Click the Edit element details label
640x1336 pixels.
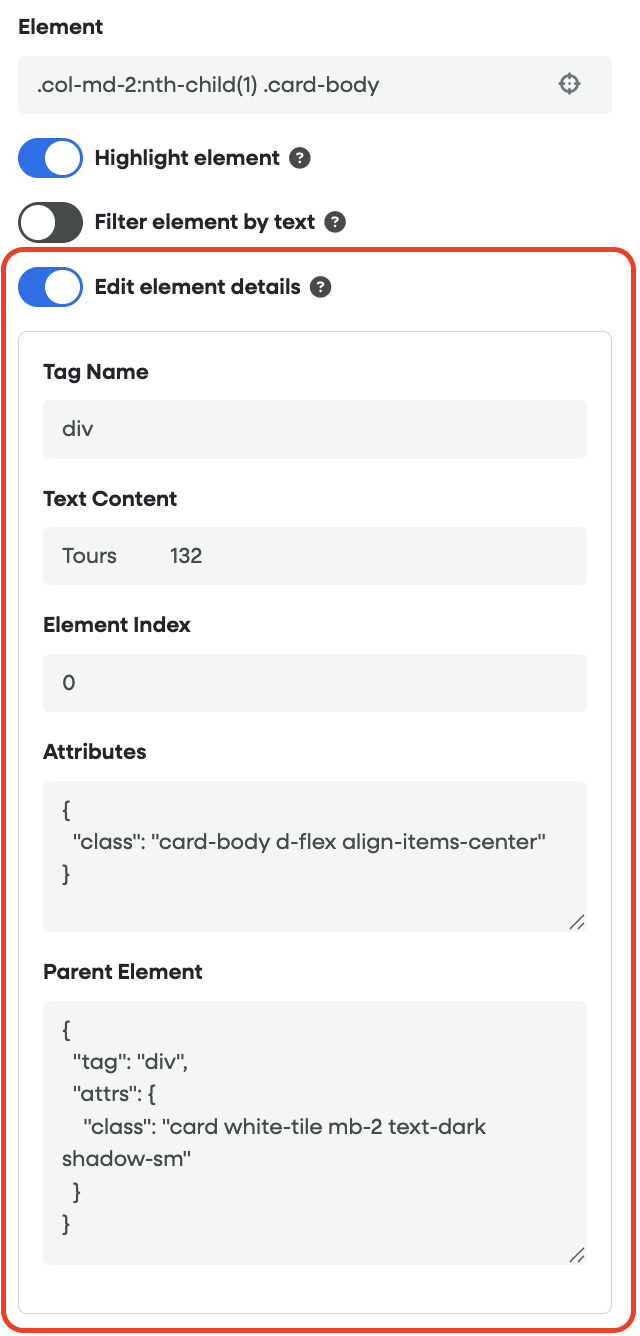(197, 287)
